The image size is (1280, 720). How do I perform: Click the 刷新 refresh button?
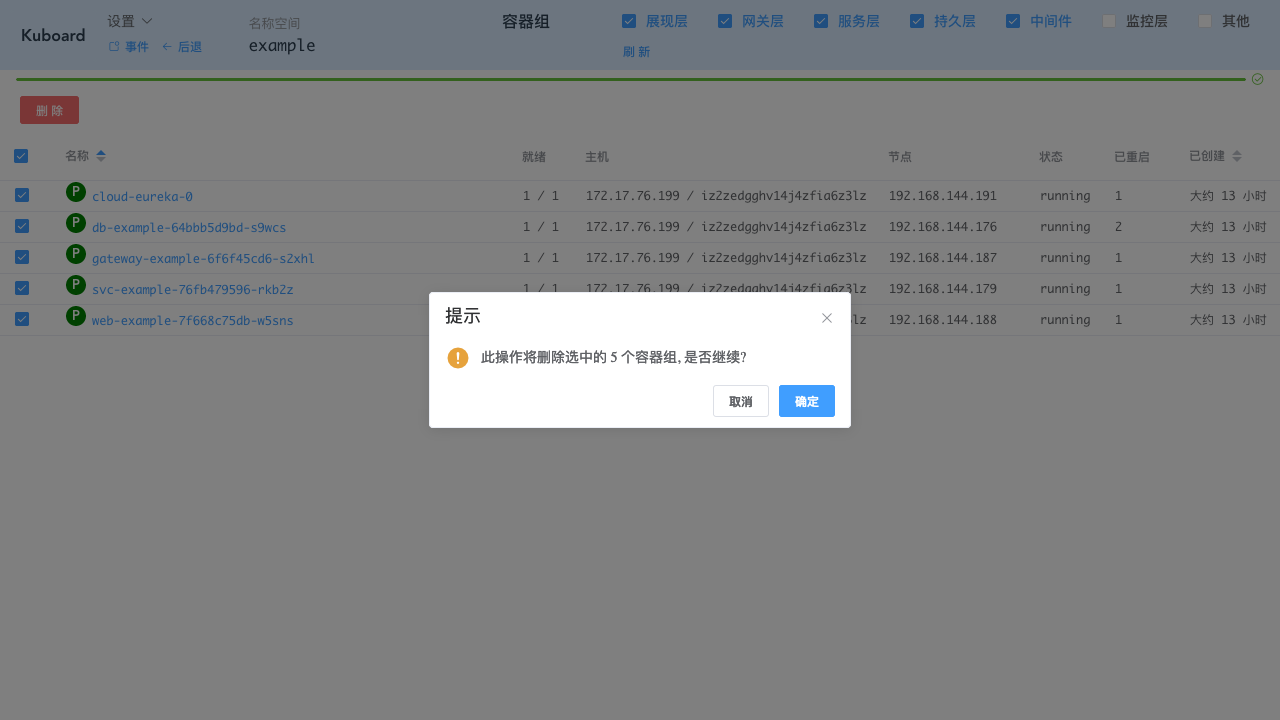point(636,52)
